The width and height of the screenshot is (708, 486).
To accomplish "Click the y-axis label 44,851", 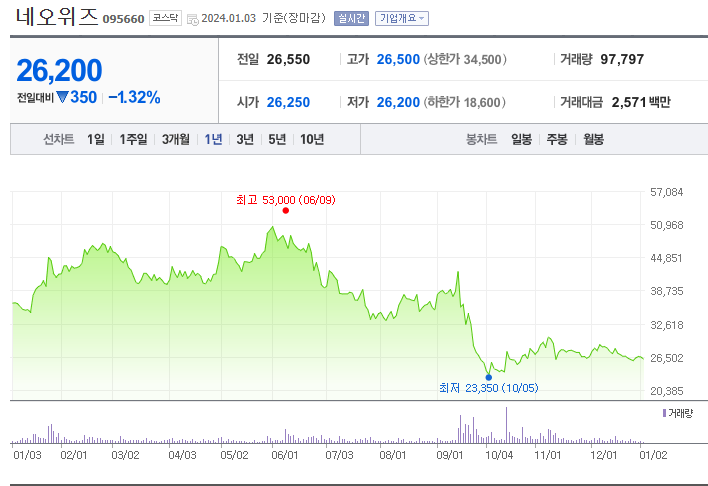I will coord(666,258).
